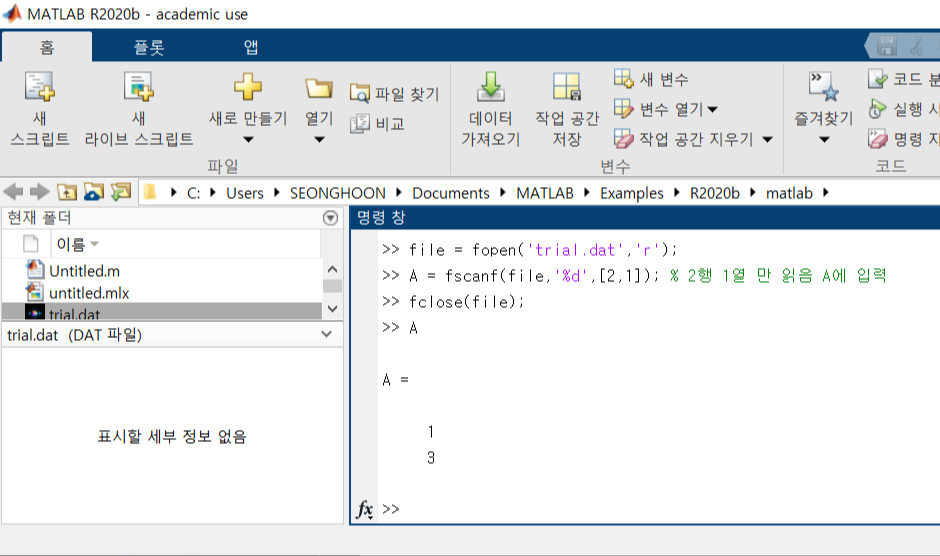Switch to the 플롯 tab
The image size is (940, 556).
coord(149,47)
